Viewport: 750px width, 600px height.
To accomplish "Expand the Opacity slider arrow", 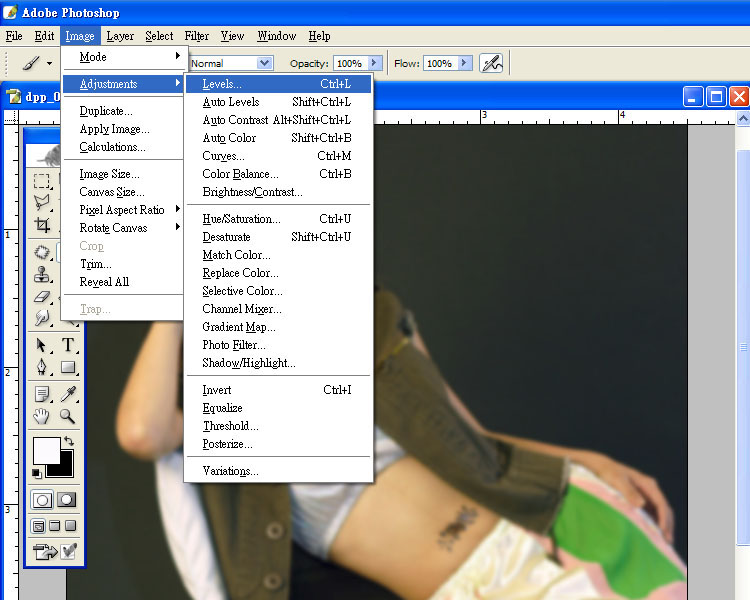I will (x=377, y=63).
